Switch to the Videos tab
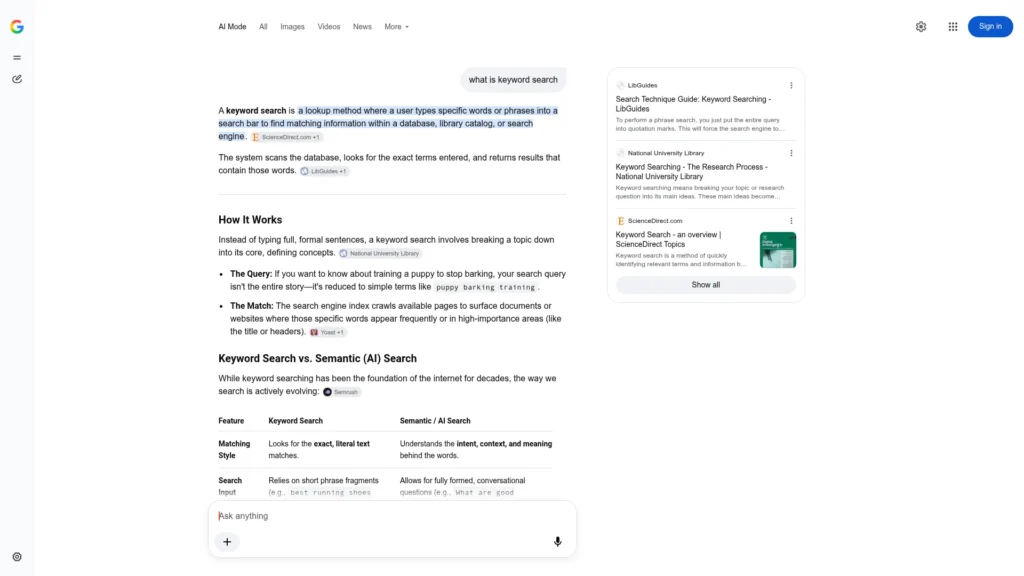 328,27
